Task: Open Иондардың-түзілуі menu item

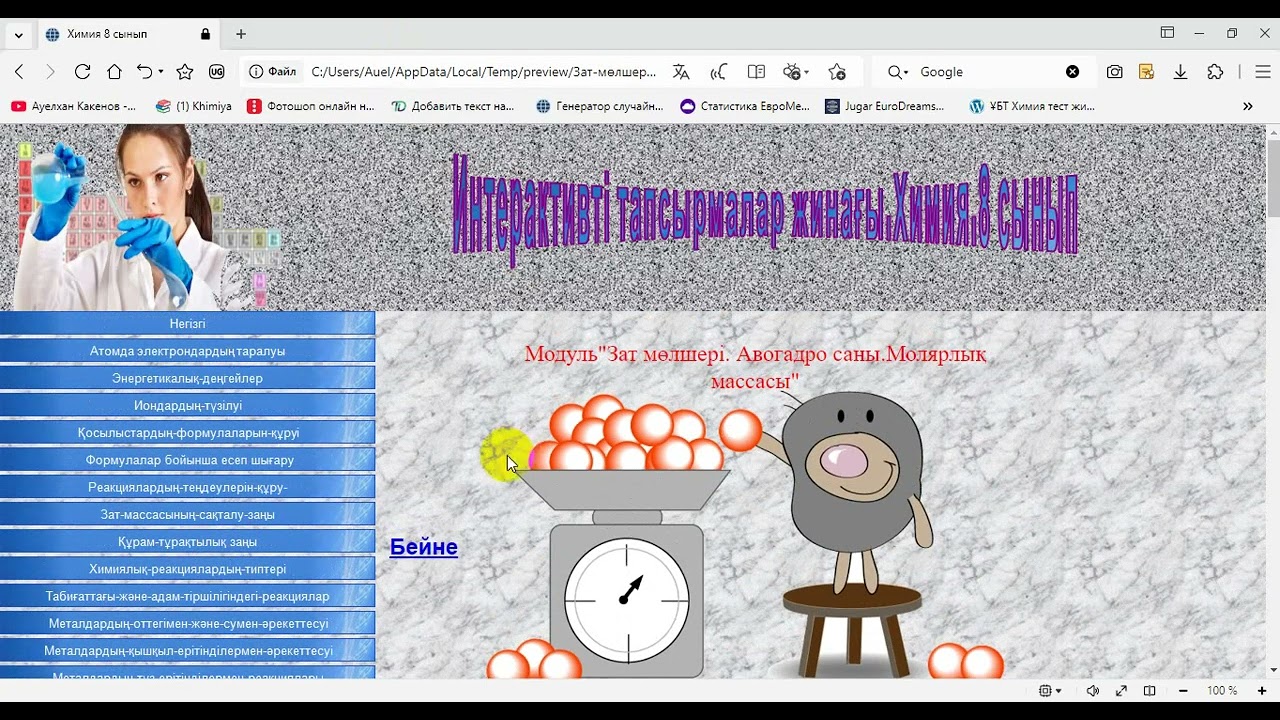Action: pyautogui.click(x=187, y=405)
